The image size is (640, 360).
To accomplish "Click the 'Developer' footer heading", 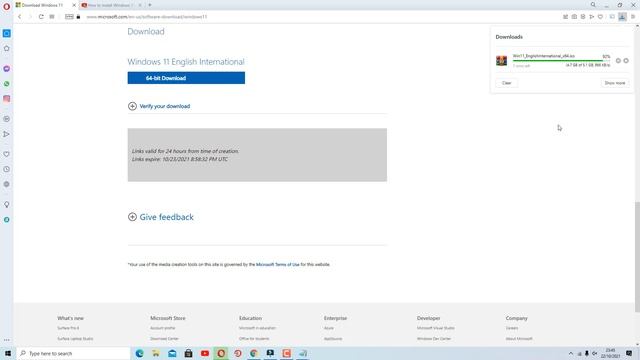I will point(429,318).
